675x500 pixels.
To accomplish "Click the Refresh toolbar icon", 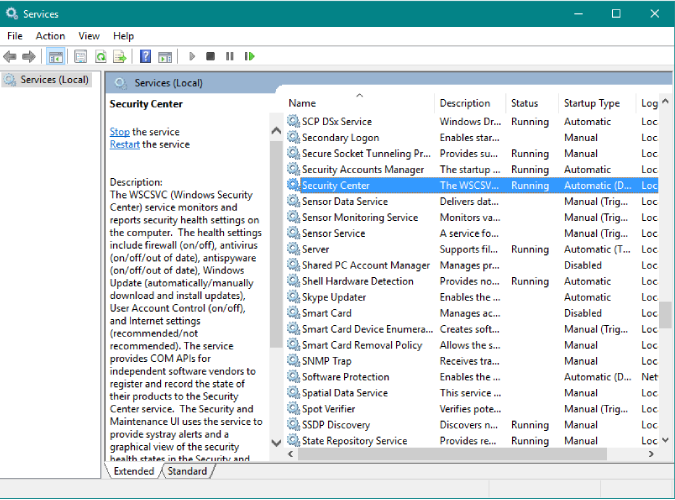I will 101,56.
